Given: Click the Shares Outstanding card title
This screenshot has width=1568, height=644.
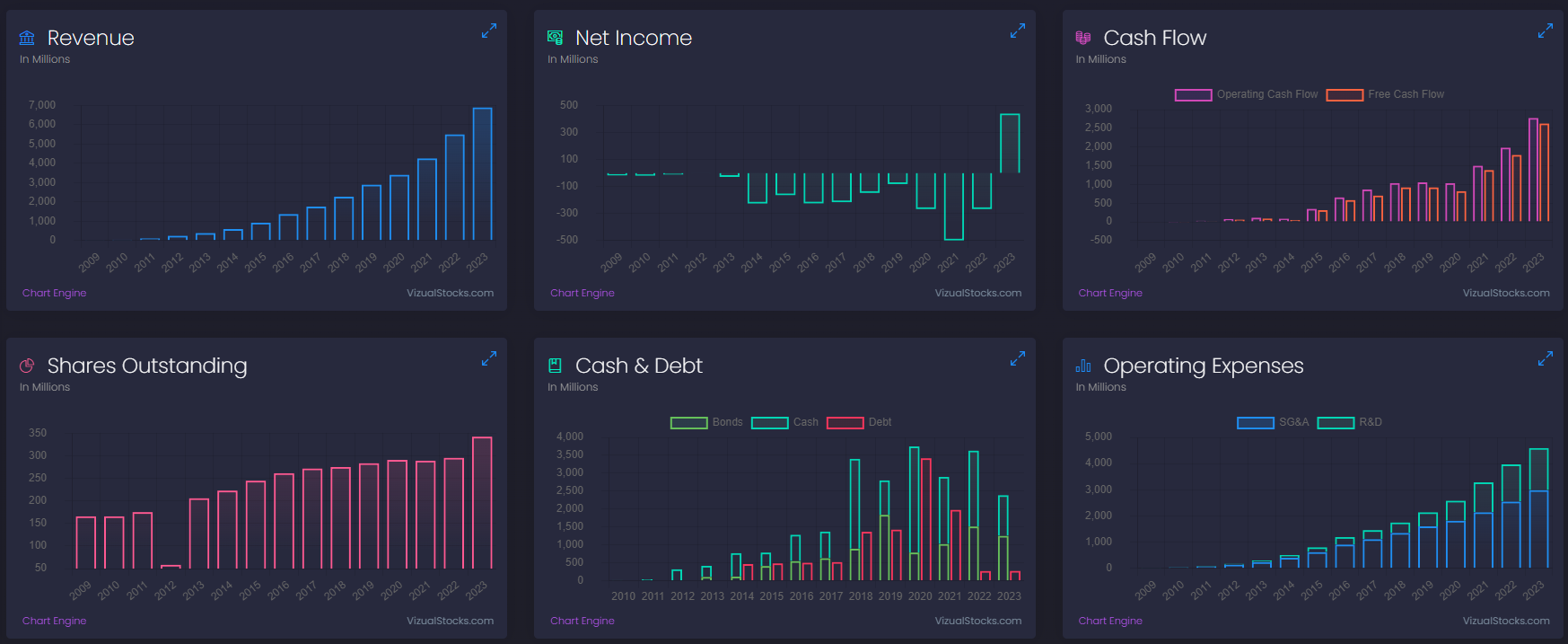Looking at the screenshot, I should (147, 366).
